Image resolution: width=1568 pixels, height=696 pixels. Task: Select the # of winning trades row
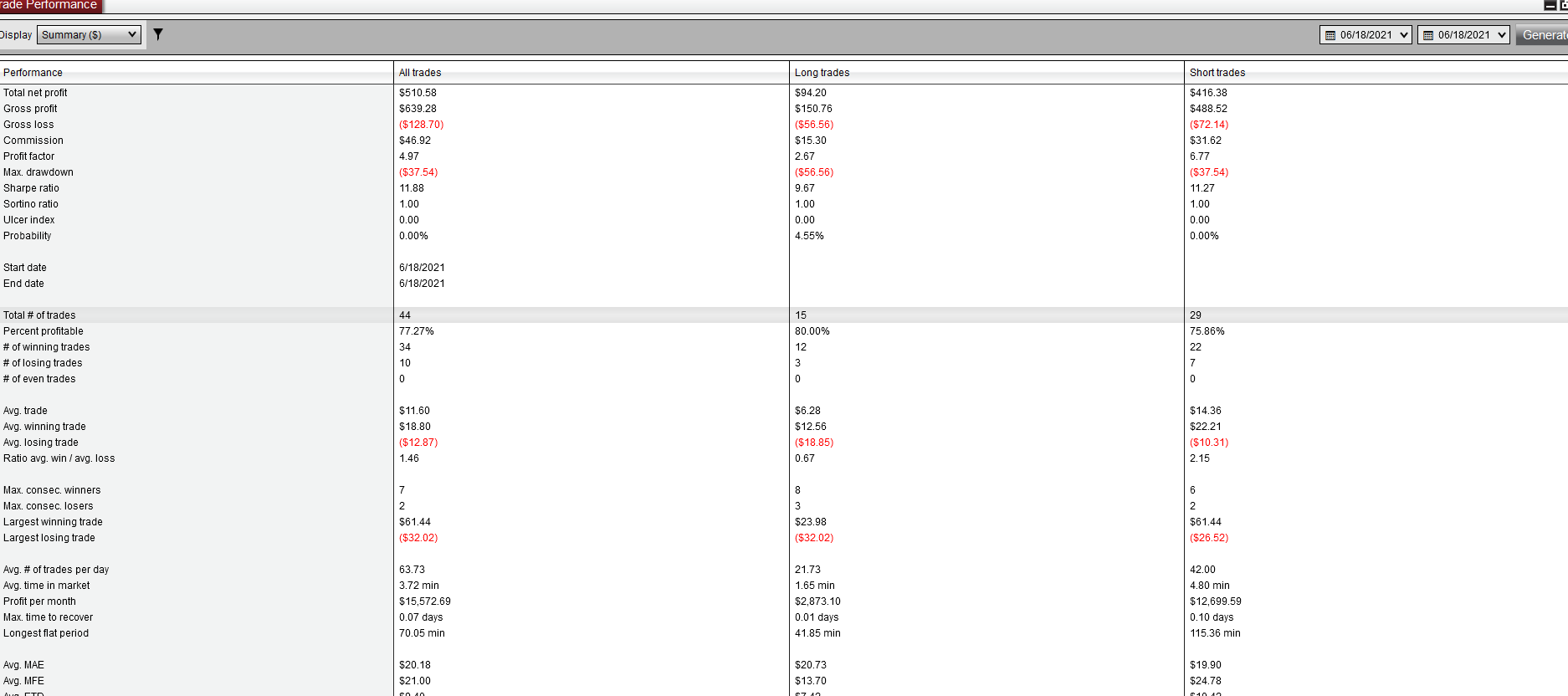(x=784, y=347)
